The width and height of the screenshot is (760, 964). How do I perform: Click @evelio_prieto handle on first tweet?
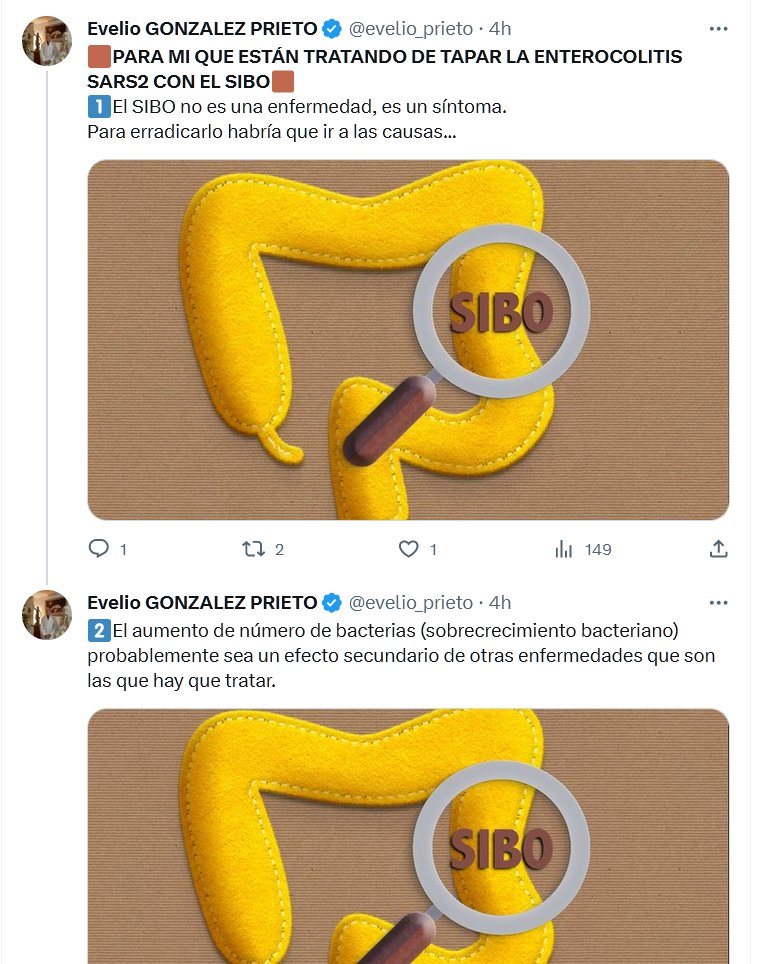tap(409, 28)
